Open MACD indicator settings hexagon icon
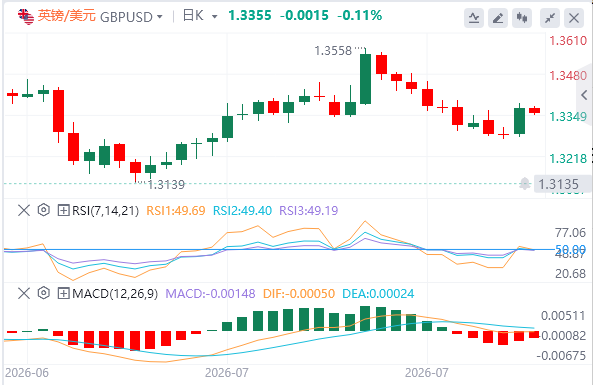The height and width of the screenshot is (385, 593). click(44, 293)
